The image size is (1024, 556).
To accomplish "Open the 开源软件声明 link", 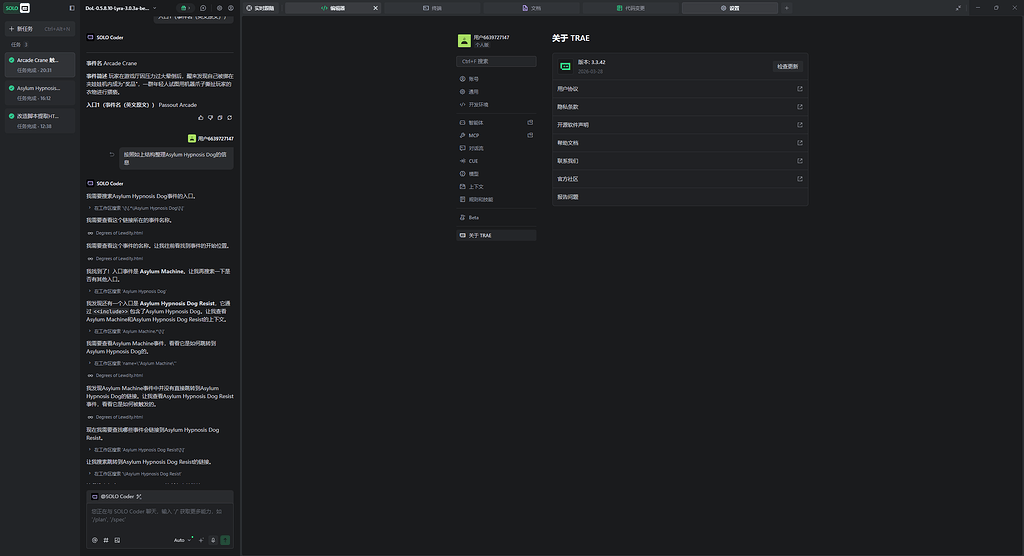I will pyautogui.click(x=680, y=125).
